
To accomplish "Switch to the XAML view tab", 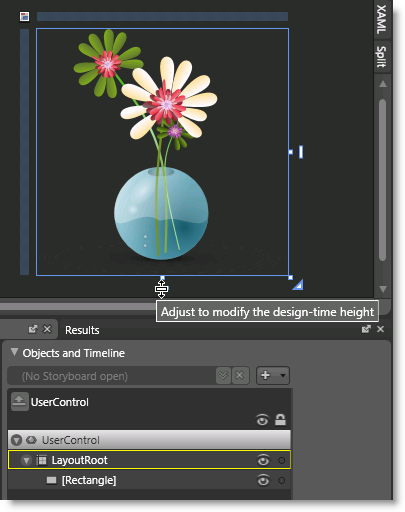I will (381, 20).
